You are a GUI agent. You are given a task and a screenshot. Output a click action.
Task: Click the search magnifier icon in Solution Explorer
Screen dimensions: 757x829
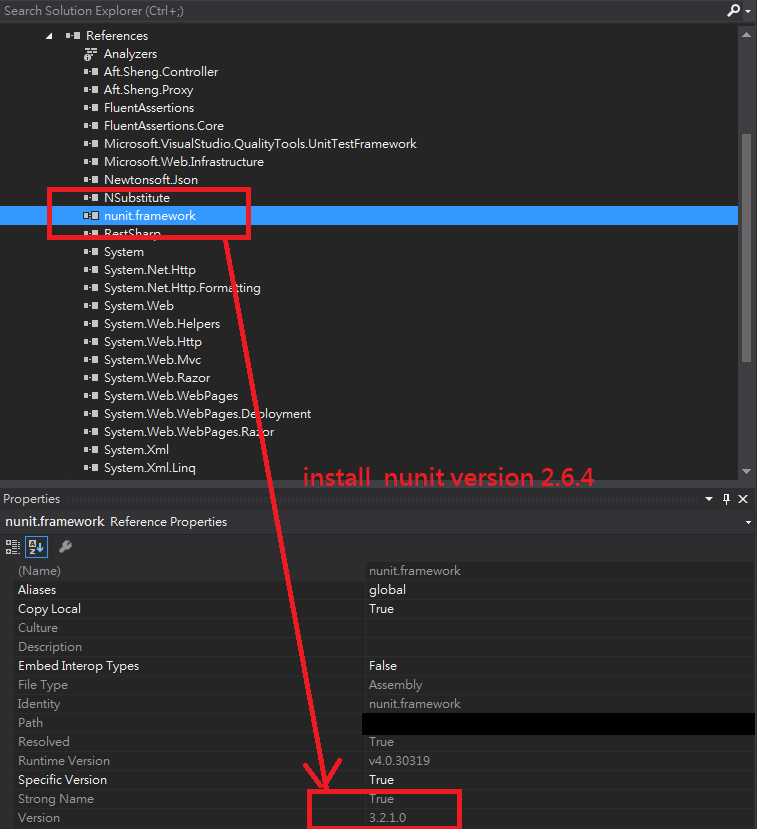733,10
